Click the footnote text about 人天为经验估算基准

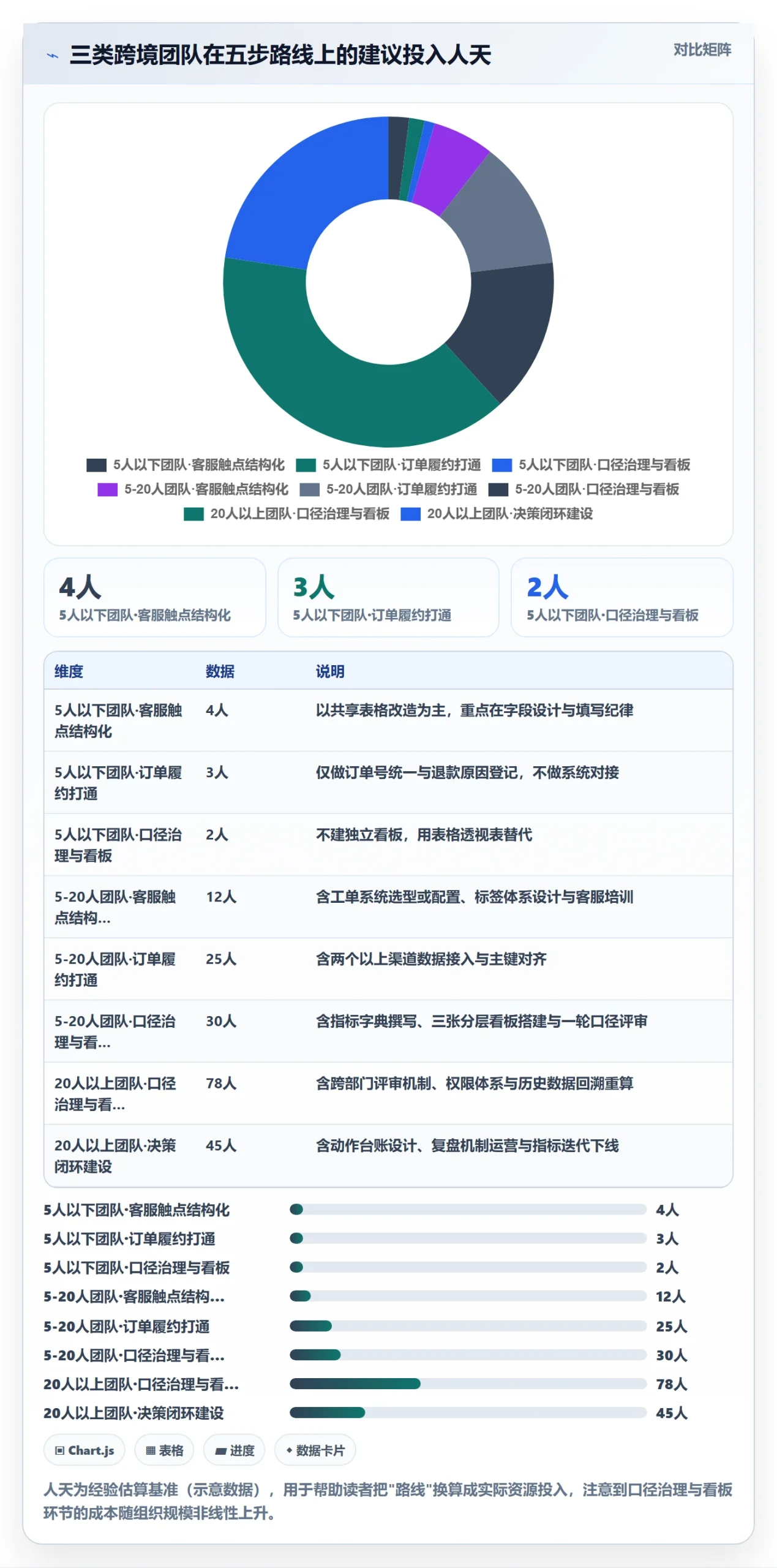[388, 1501]
